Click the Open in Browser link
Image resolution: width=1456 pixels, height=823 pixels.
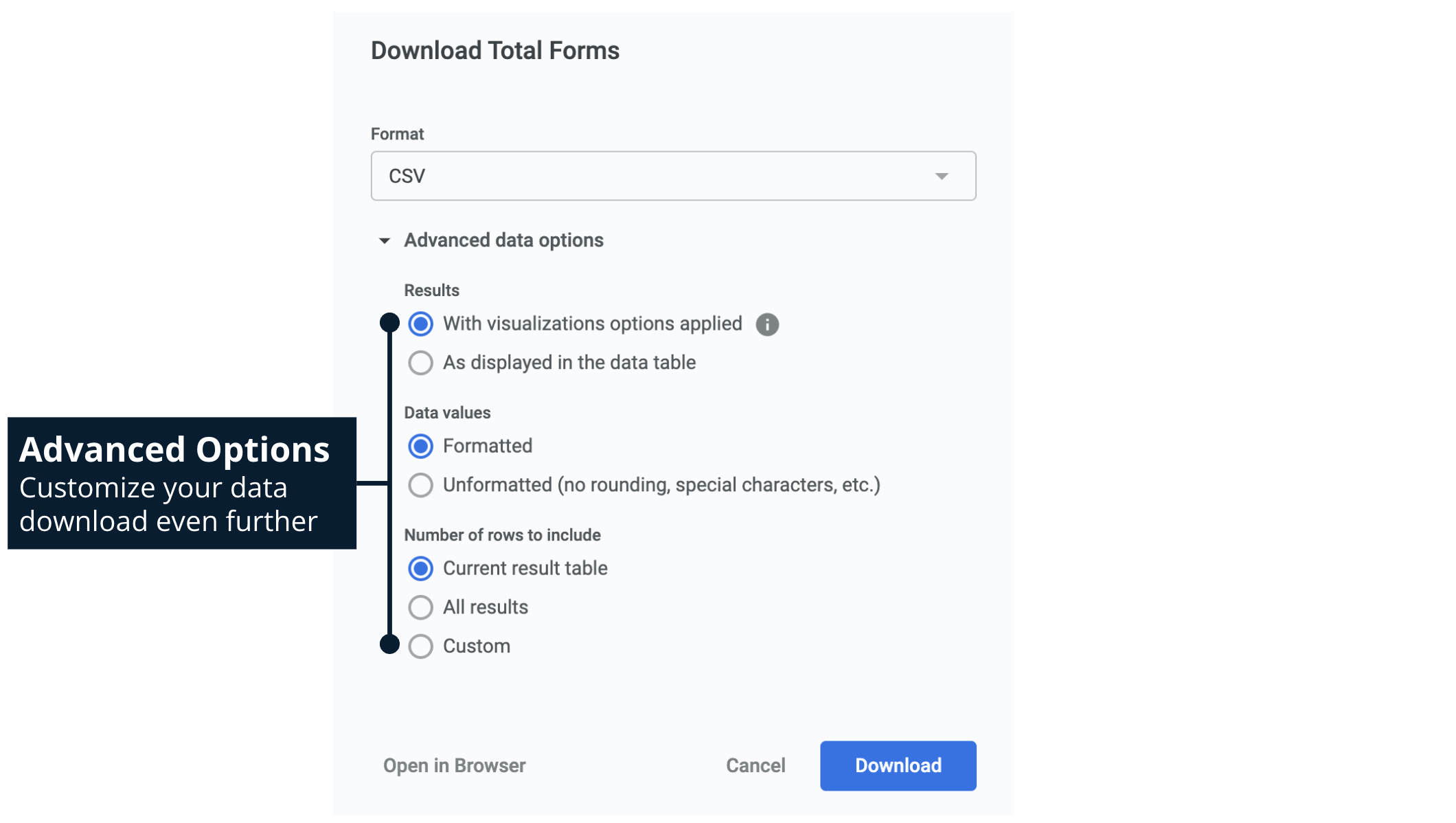[454, 765]
